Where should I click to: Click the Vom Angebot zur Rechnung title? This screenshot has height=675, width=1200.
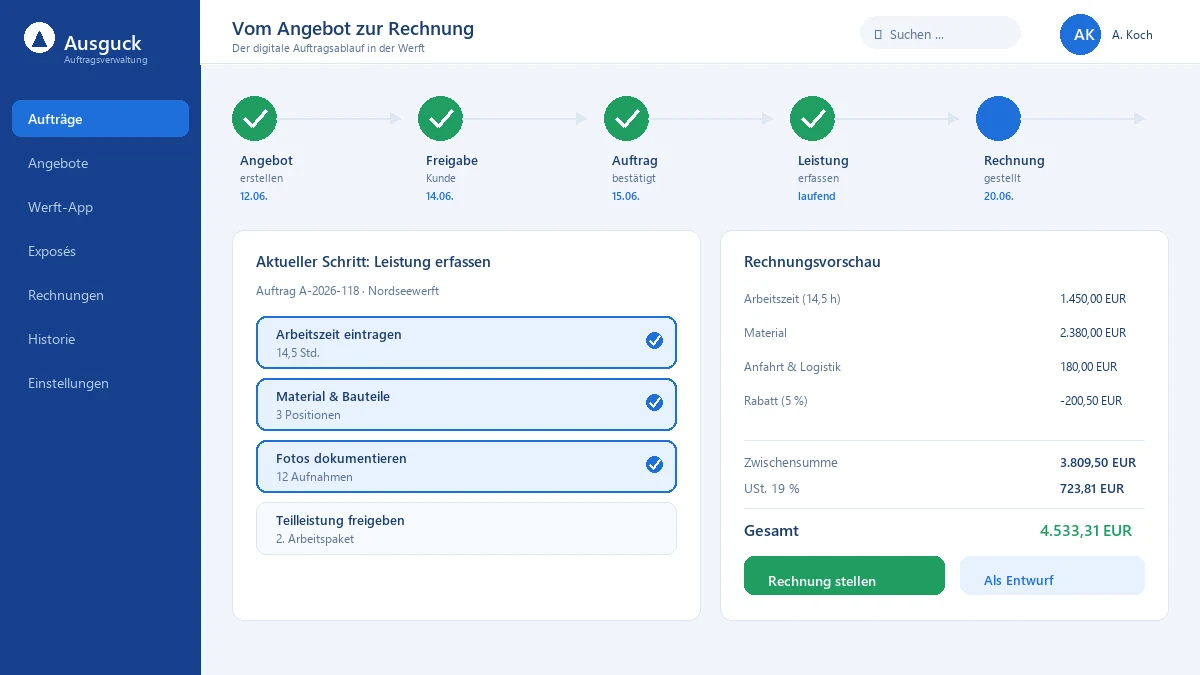(353, 29)
